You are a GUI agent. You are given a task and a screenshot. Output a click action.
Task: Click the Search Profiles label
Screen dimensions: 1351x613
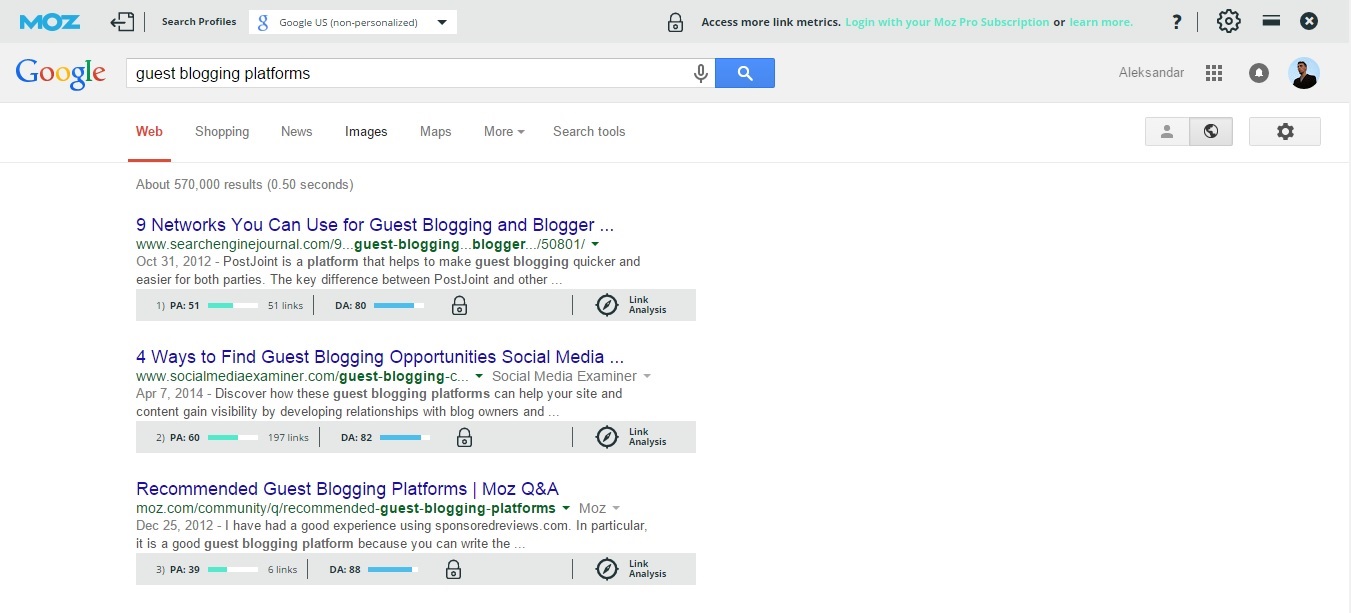click(199, 22)
